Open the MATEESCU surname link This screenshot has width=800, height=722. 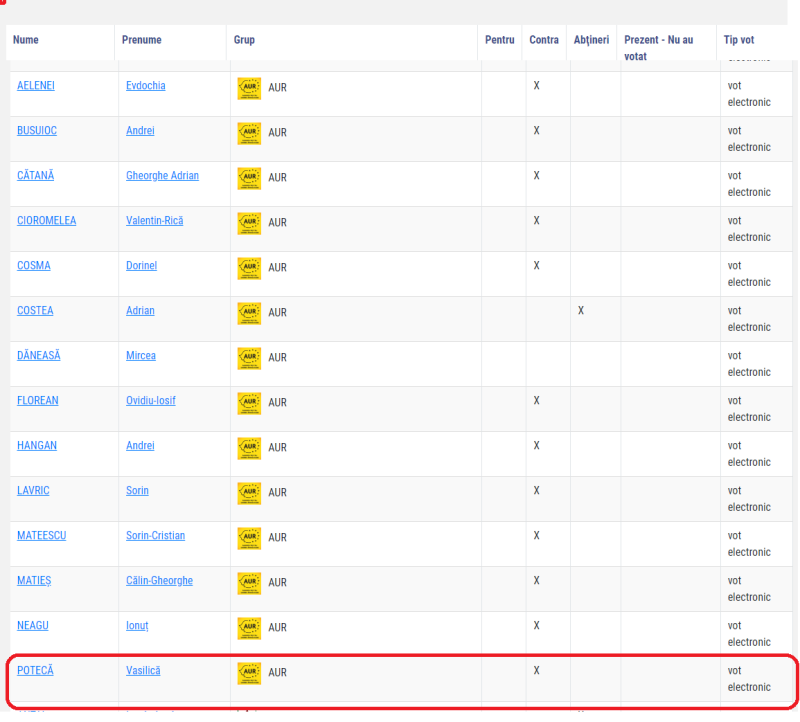click(x=41, y=536)
